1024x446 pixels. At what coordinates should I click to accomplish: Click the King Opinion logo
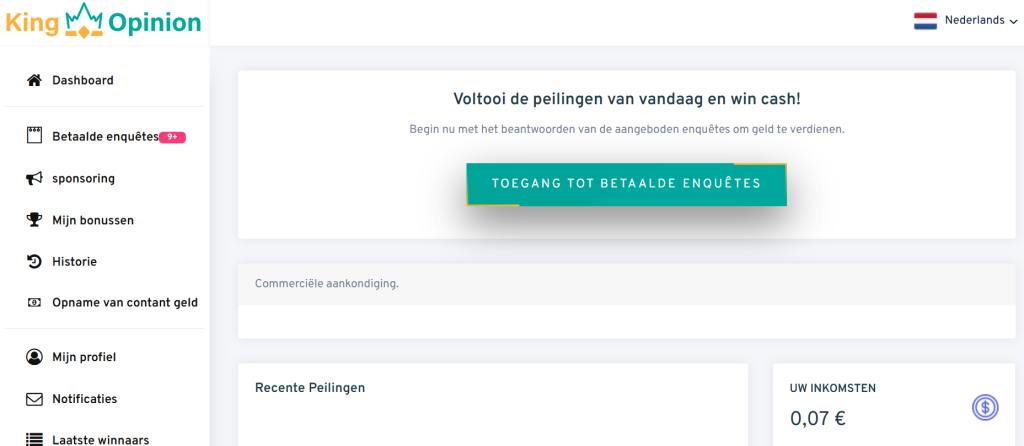(104, 21)
